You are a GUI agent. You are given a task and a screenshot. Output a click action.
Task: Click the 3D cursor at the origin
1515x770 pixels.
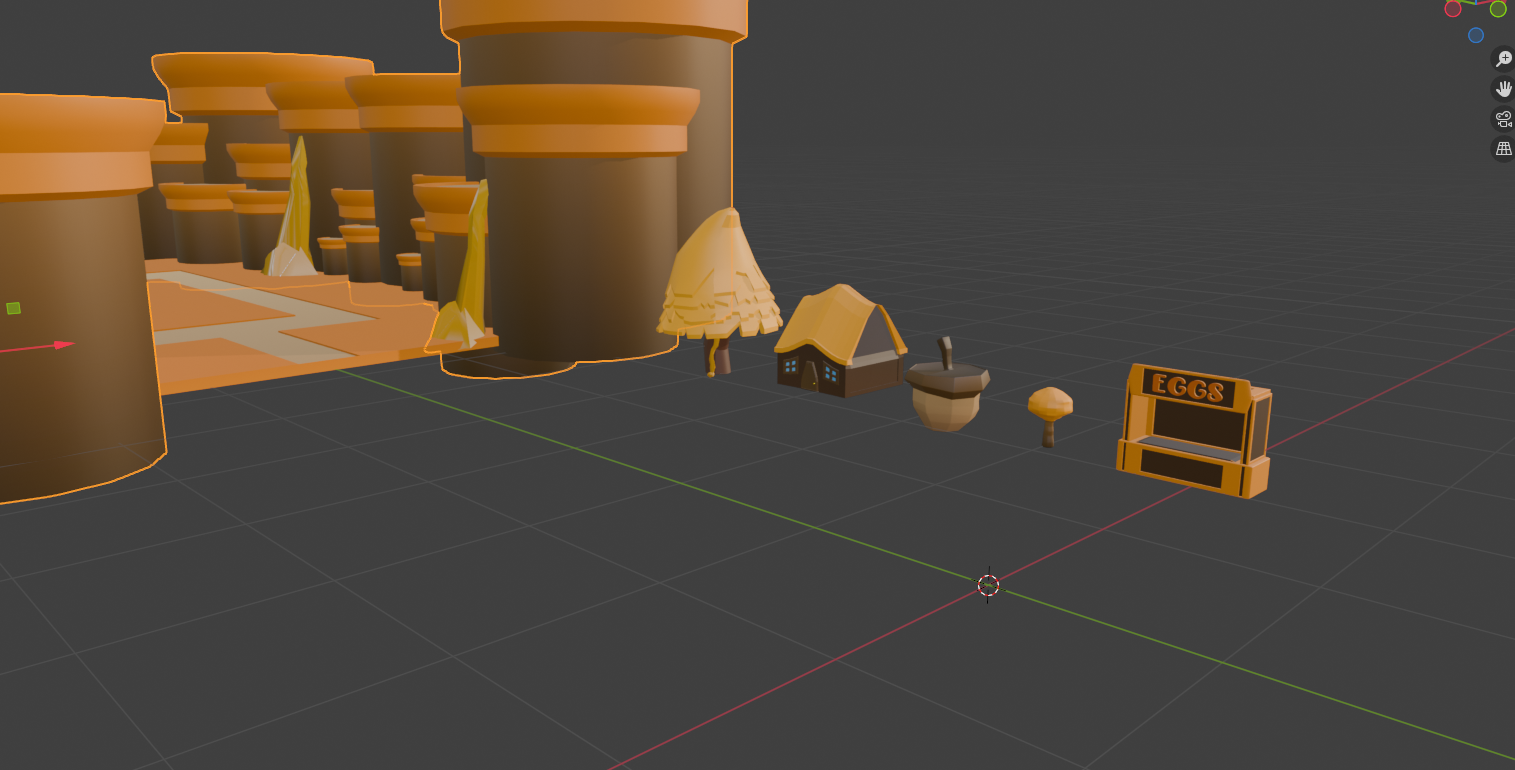click(988, 585)
